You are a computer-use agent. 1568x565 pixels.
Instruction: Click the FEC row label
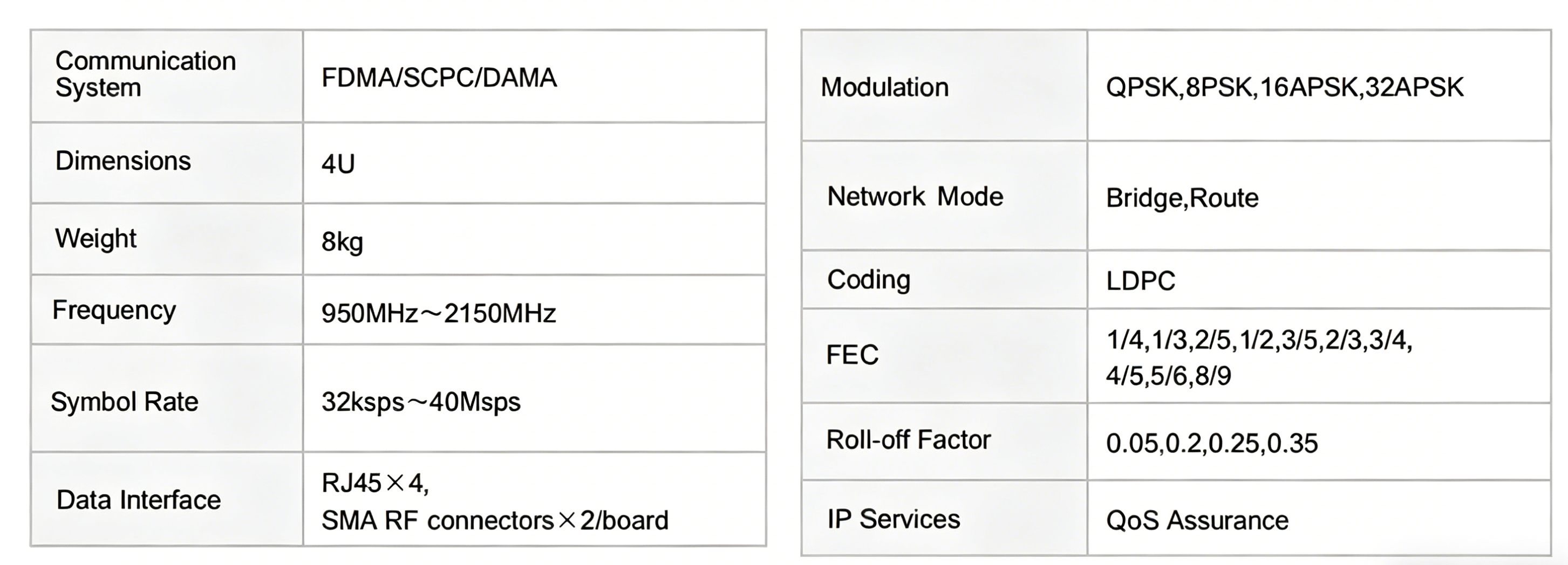pyautogui.click(x=852, y=355)
